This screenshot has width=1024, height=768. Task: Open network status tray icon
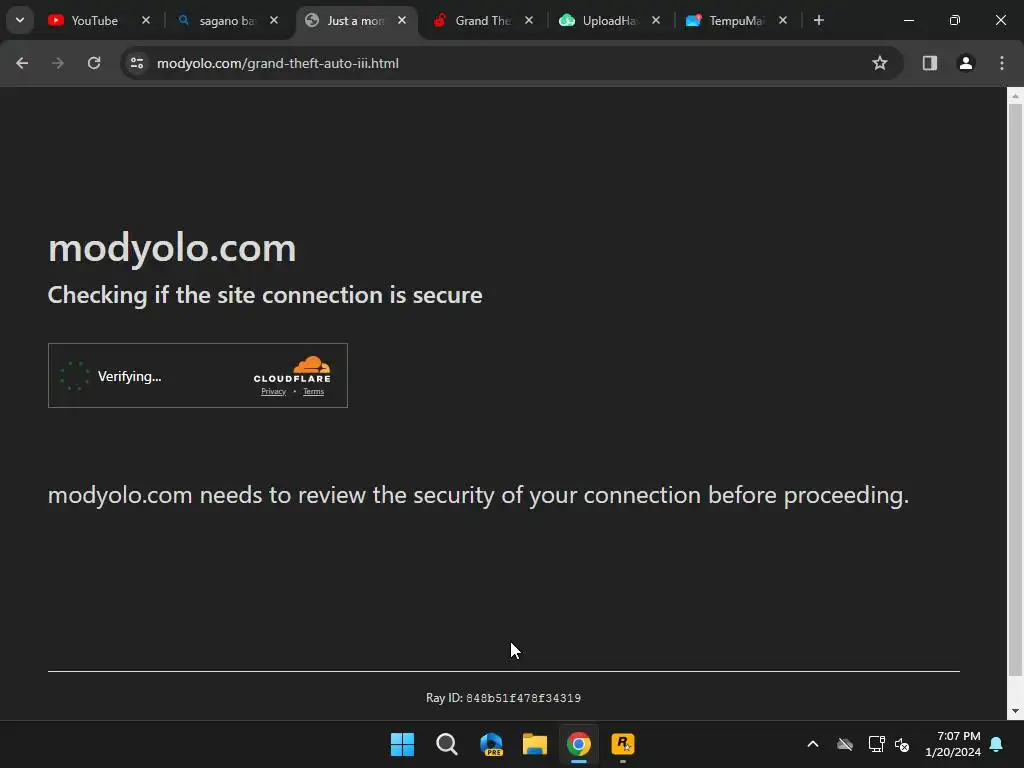click(x=876, y=744)
